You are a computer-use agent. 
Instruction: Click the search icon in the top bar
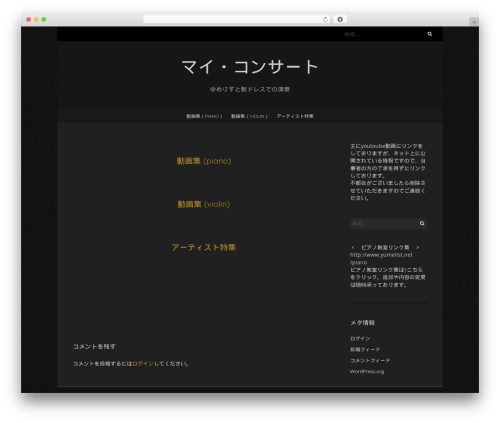[x=430, y=34]
